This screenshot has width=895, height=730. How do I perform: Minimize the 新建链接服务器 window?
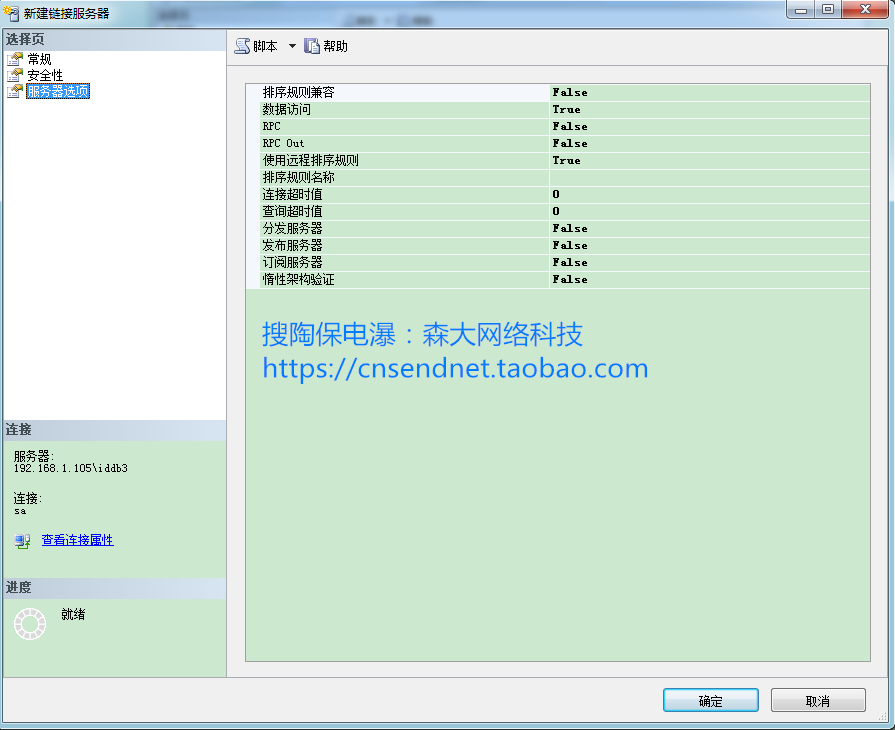(801, 10)
